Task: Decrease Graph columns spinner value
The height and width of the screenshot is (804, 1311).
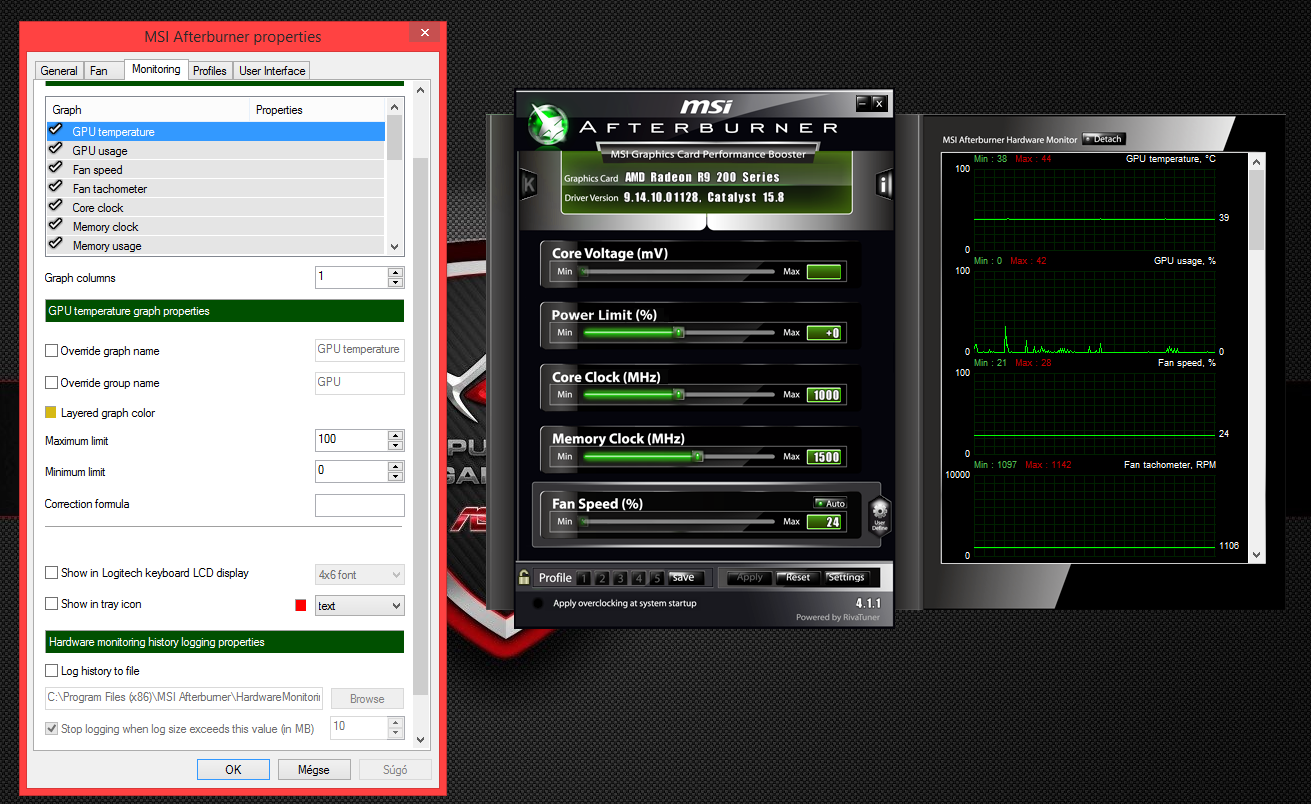Action: tap(396, 283)
